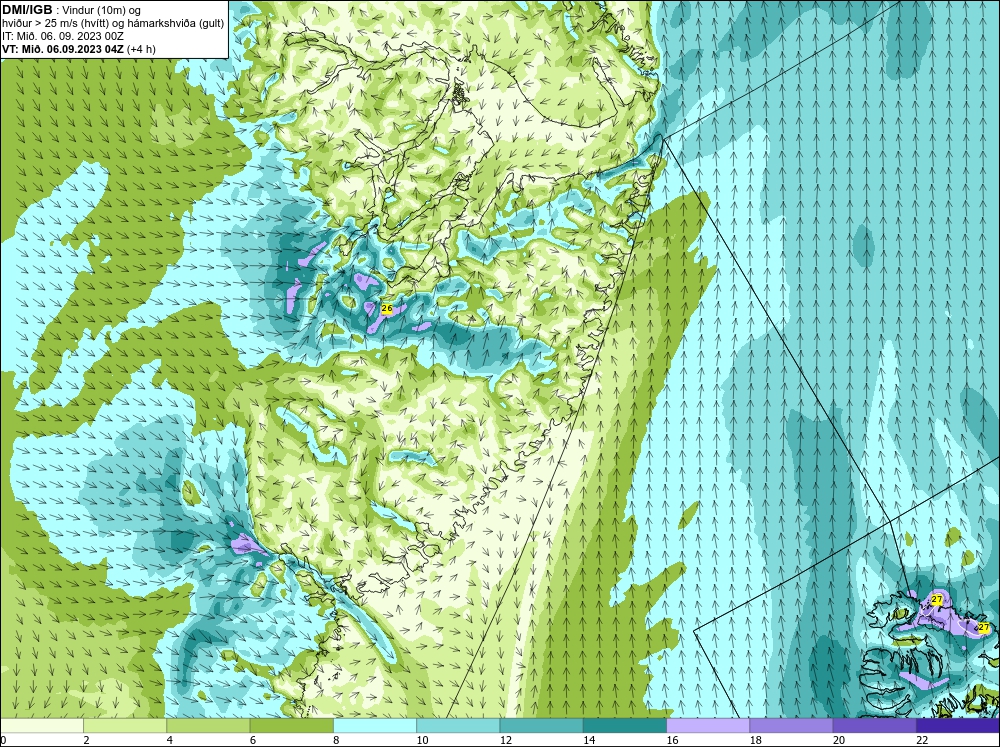Select the 18–20 m/s medium purple swatch
Image resolution: width=1000 pixels, height=747 pixels.
point(791,726)
